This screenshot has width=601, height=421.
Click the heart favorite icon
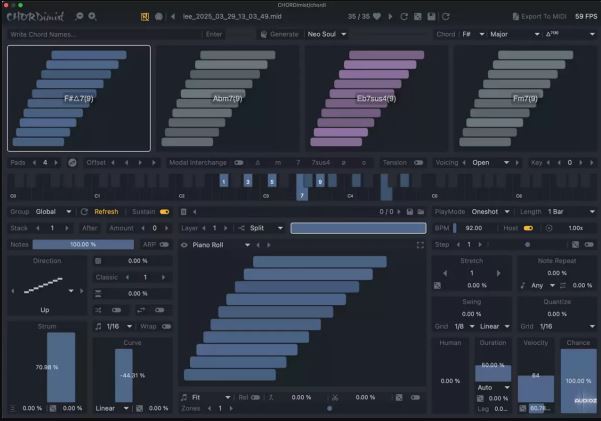[377, 16]
